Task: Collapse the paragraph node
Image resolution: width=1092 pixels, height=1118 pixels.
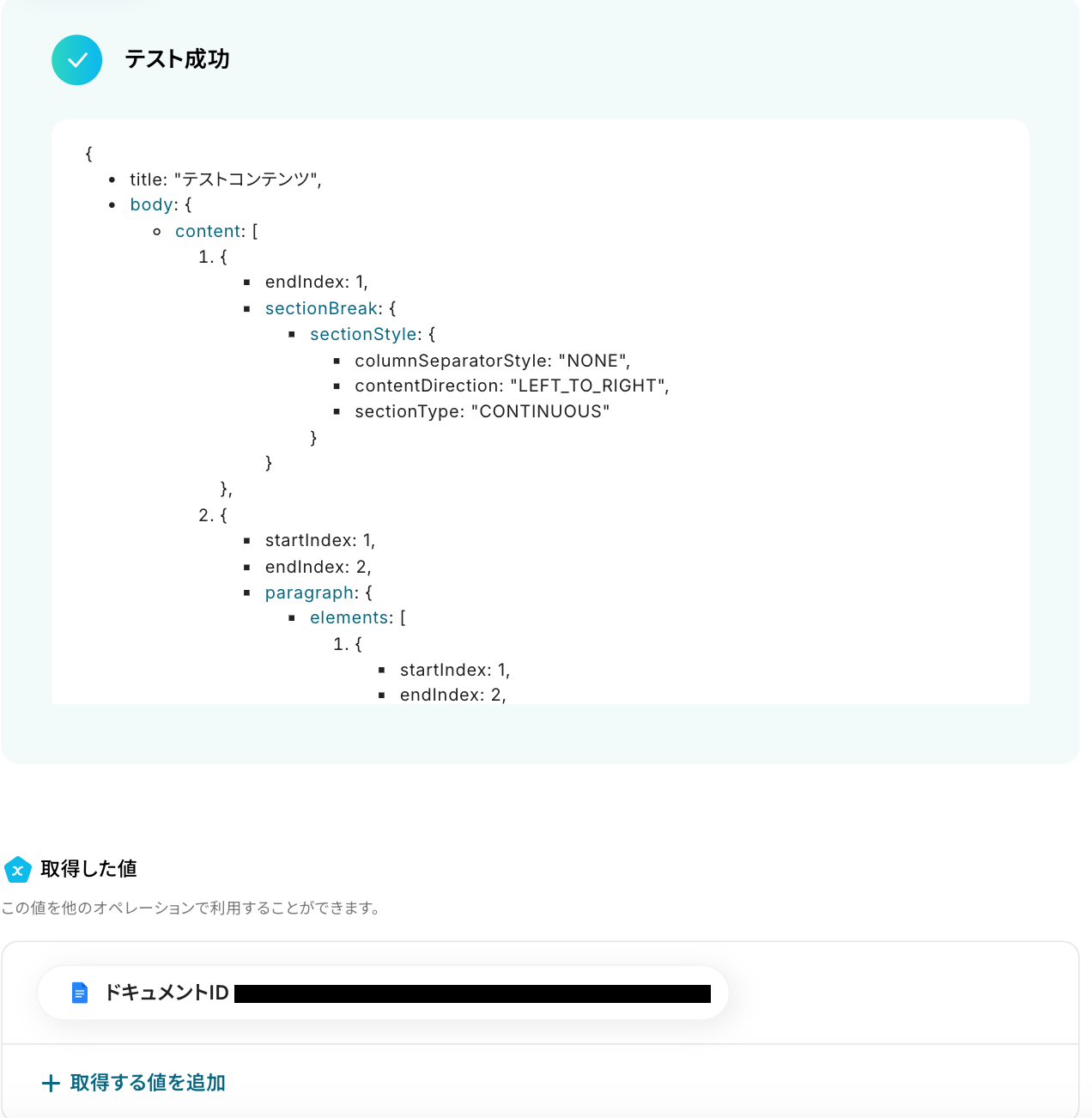Action: click(310, 592)
